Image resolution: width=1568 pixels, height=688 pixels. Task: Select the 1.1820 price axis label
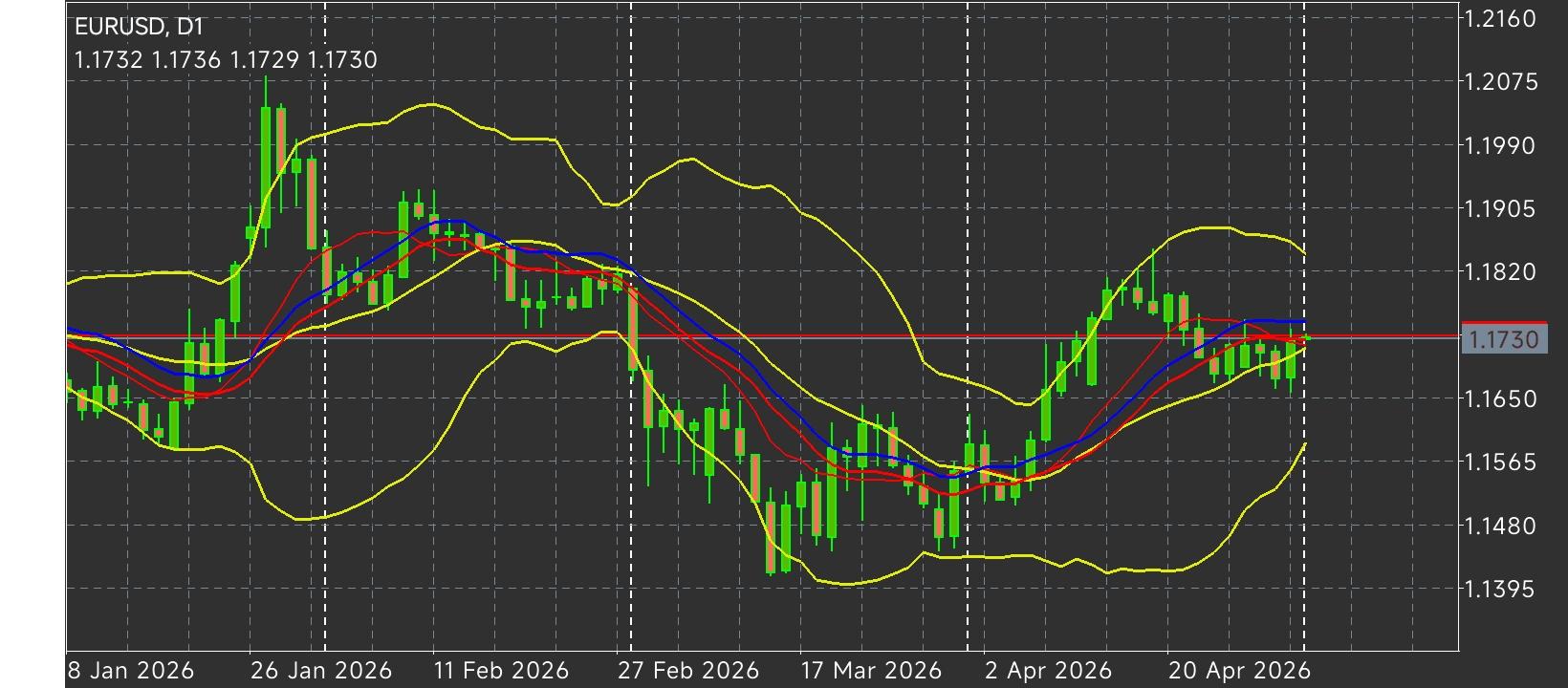(1502, 271)
